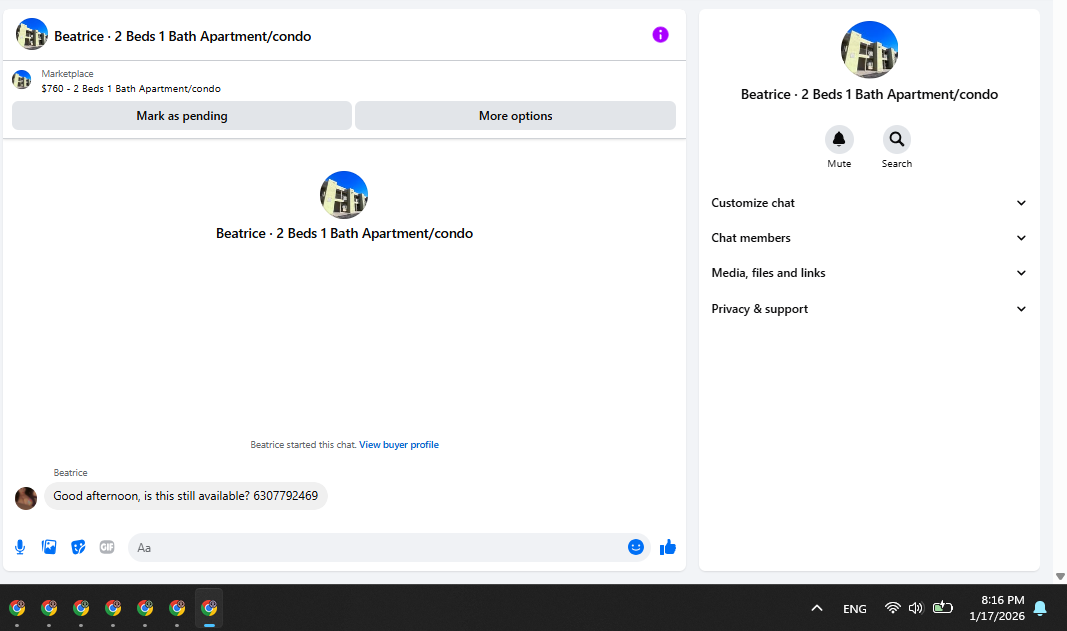Open the sticker picker icon
This screenshot has width=1067, height=631.
(78, 547)
